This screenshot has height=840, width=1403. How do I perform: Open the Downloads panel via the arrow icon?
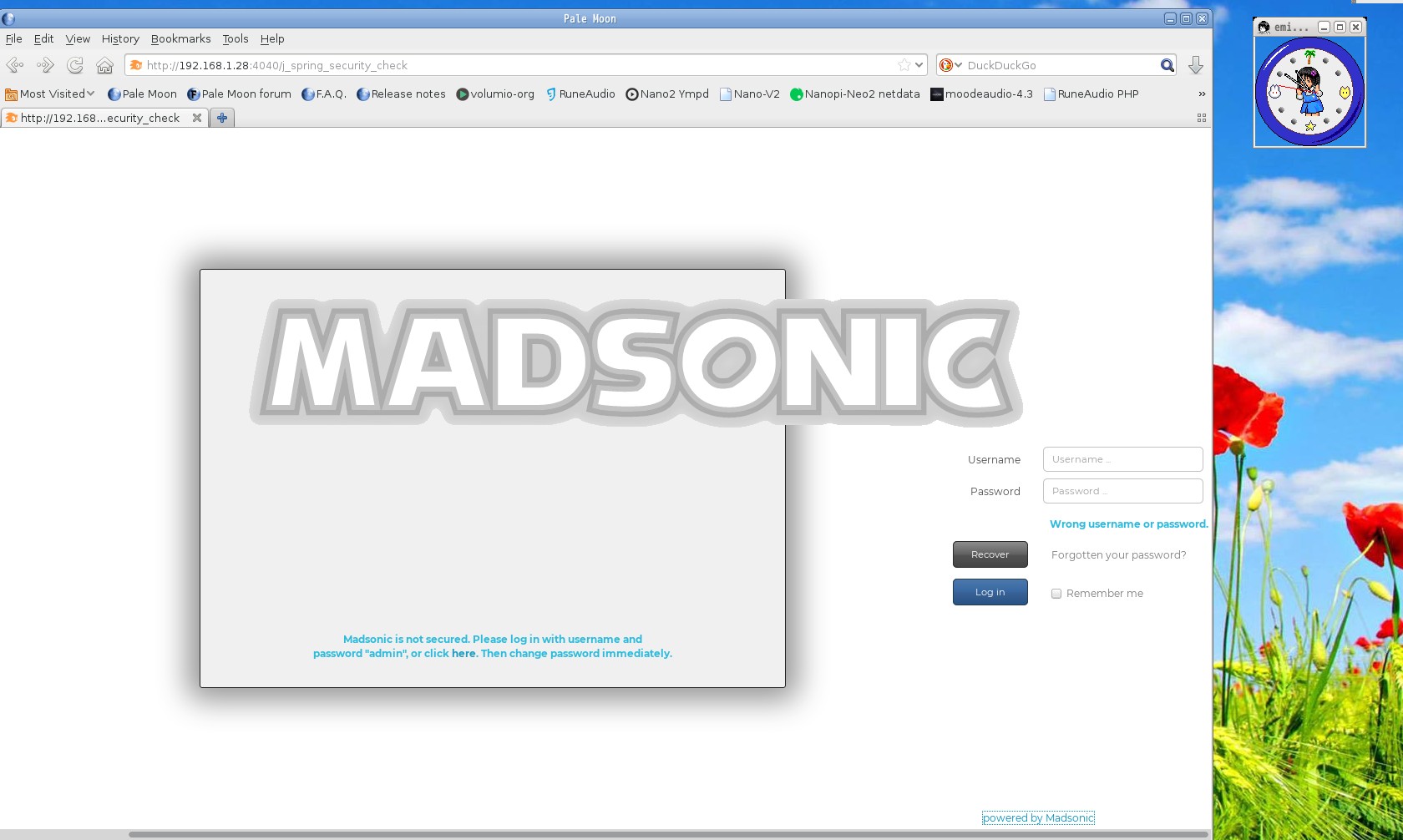(x=1196, y=65)
